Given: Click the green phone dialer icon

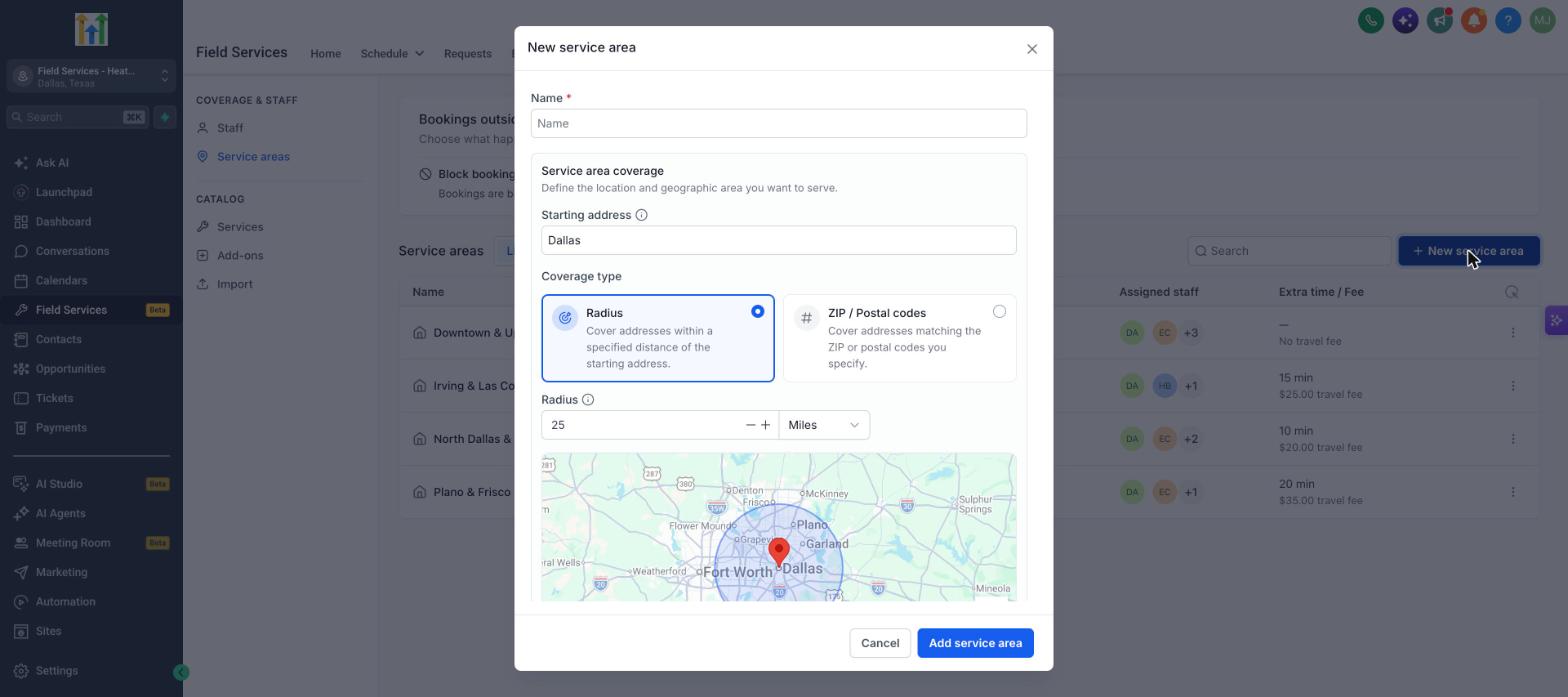Looking at the screenshot, I should 1371,20.
